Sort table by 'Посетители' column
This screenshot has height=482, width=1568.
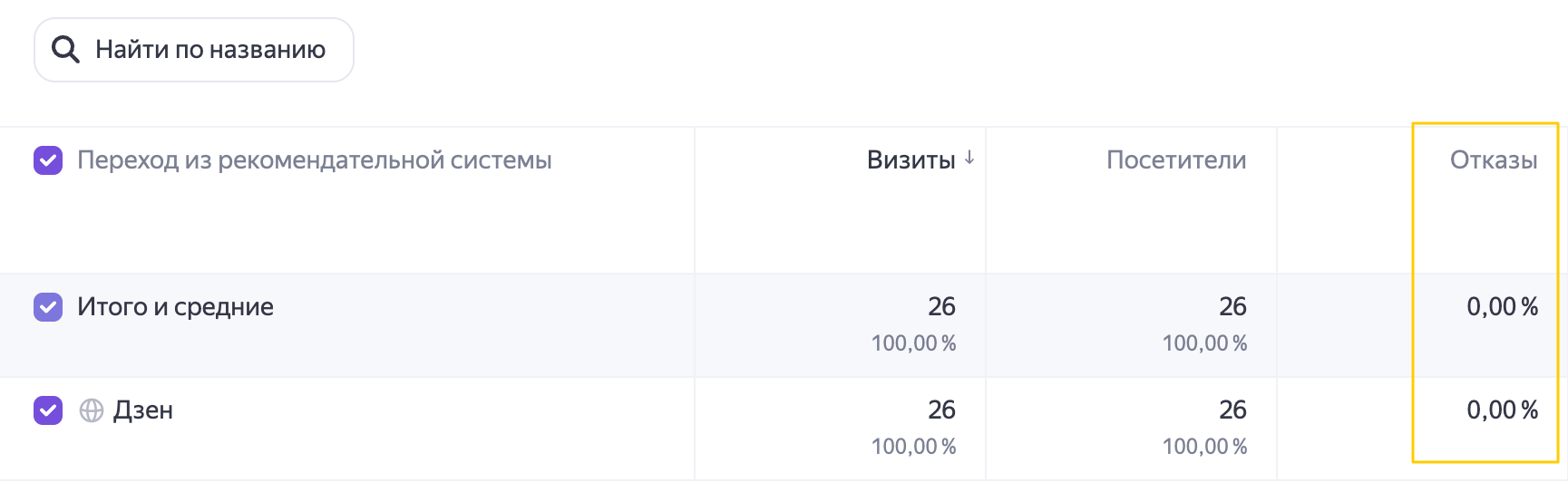pyautogui.click(x=1176, y=160)
